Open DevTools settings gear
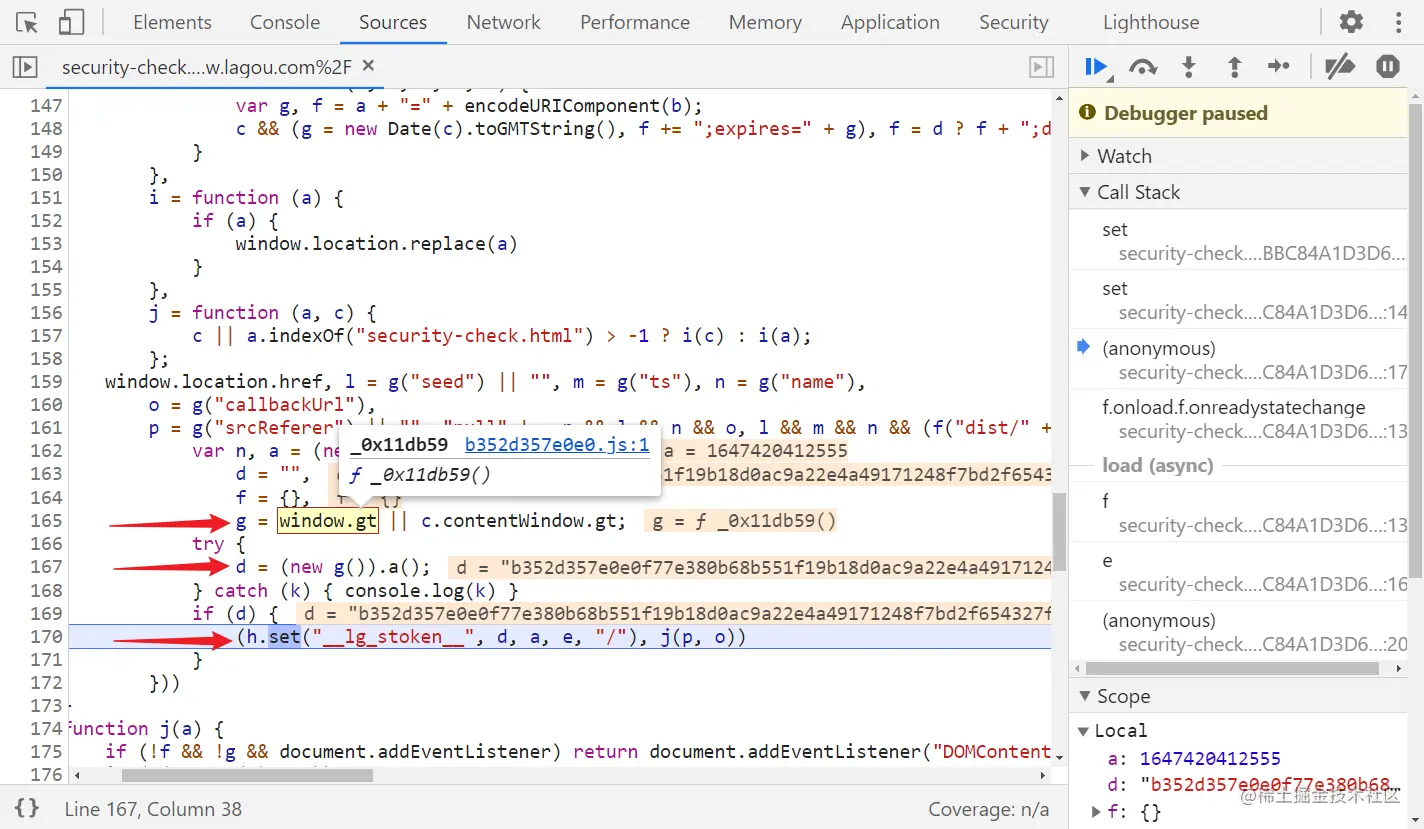 point(1351,22)
